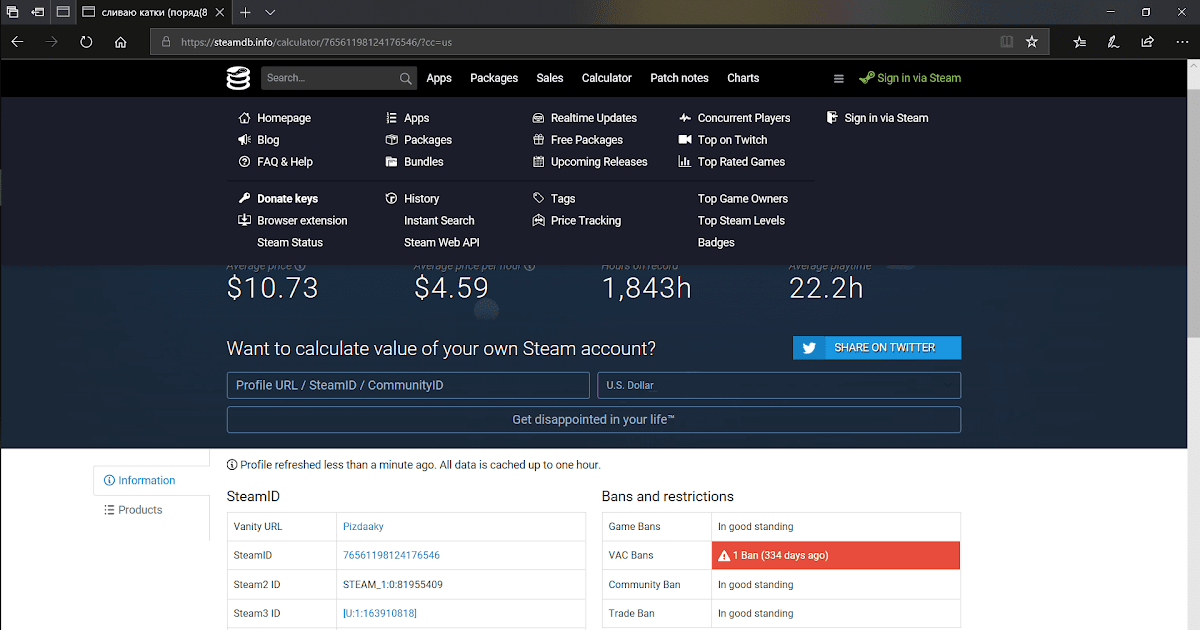Viewport: 1200px width, 630px height.
Task: Click the set tabs aside icon
Action: tap(37, 12)
